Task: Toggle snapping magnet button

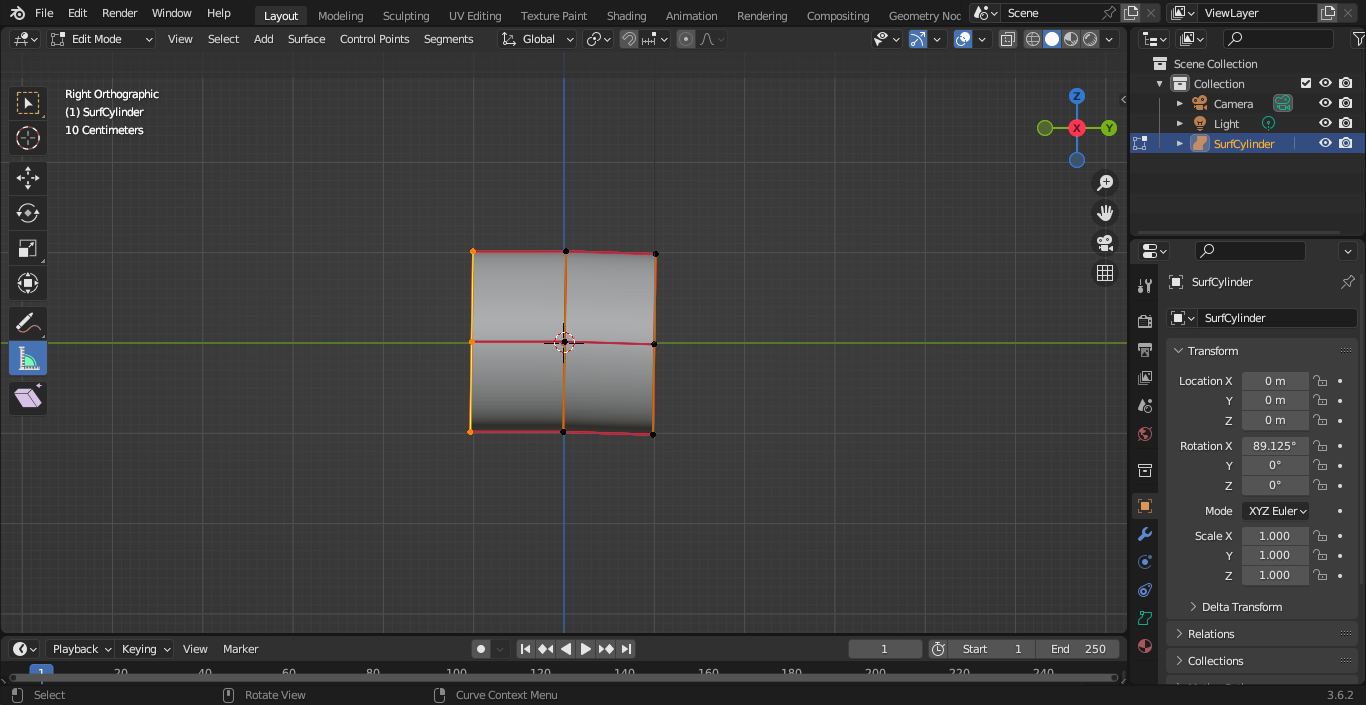Action: [629, 39]
